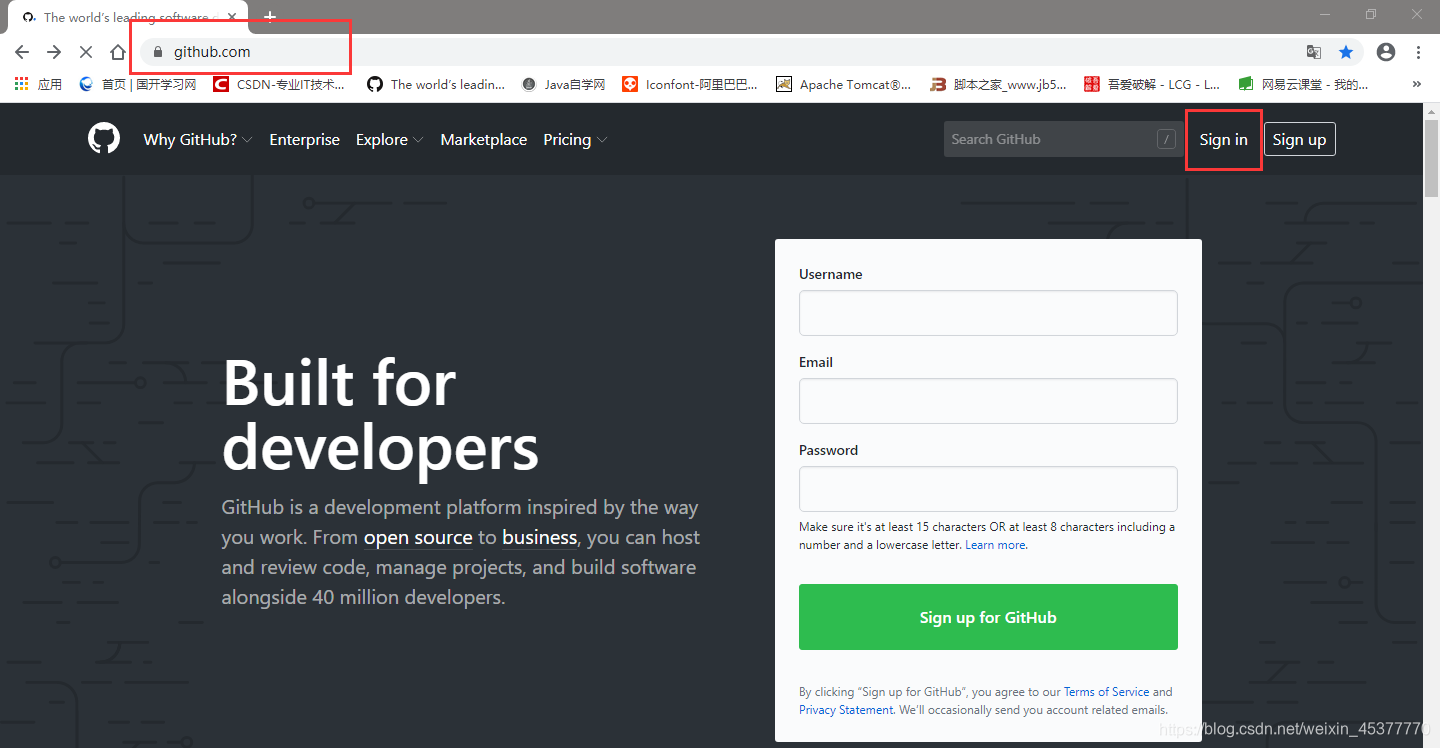This screenshot has height=748, width=1440.
Task: Open the Enterprise nav item
Action: [x=304, y=140]
